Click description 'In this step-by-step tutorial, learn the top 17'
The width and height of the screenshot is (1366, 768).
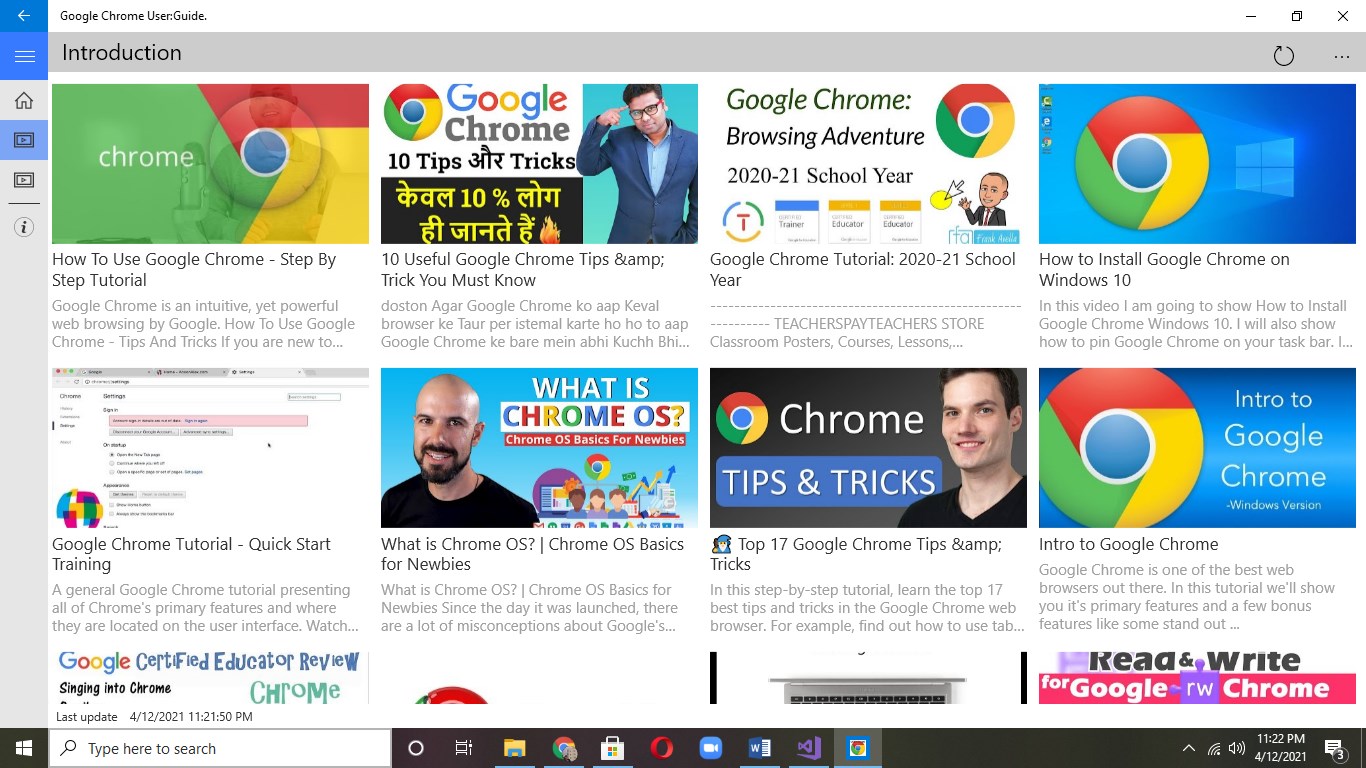[867, 608]
